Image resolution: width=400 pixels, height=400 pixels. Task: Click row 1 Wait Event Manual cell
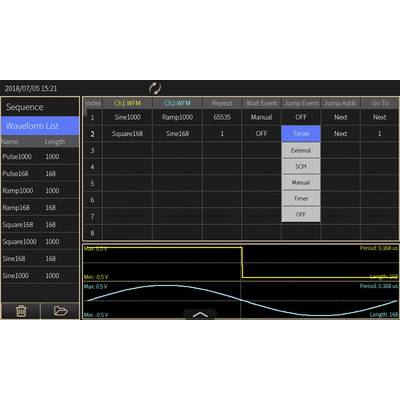(x=261, y=117)
